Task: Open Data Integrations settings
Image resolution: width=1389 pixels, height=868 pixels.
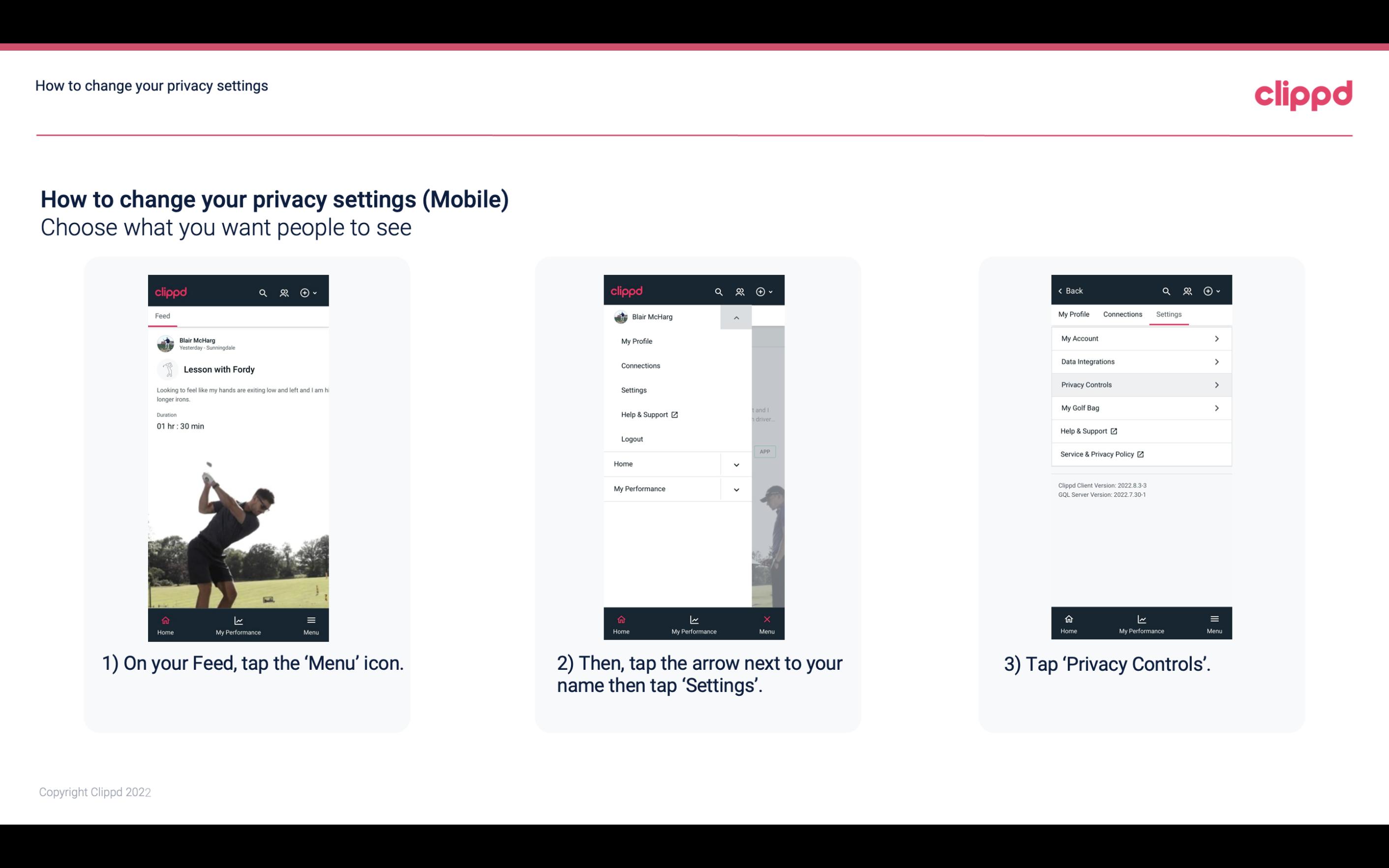Action: (x=1140, y=361)
